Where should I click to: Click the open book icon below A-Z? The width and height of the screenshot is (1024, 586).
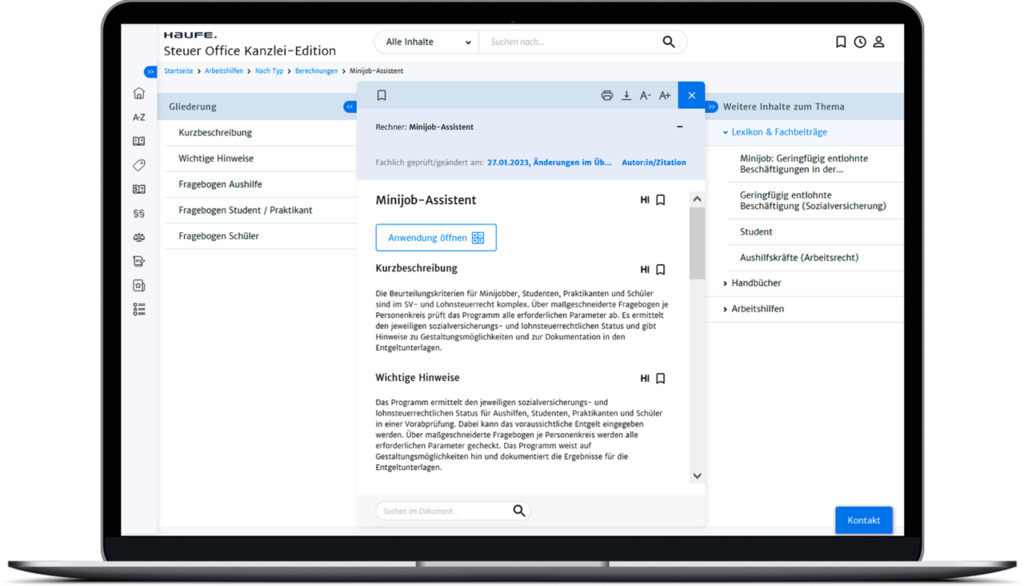pyautogui.click(x=139, y=141)
